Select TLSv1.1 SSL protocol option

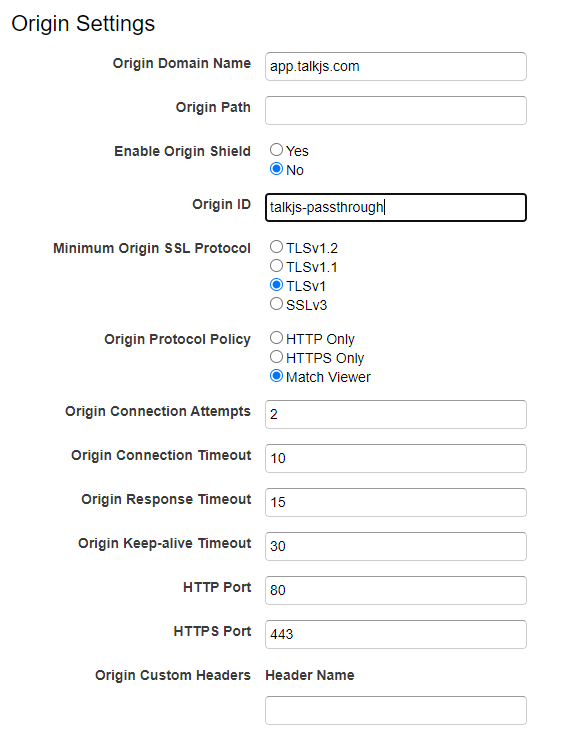coord(276,266)
